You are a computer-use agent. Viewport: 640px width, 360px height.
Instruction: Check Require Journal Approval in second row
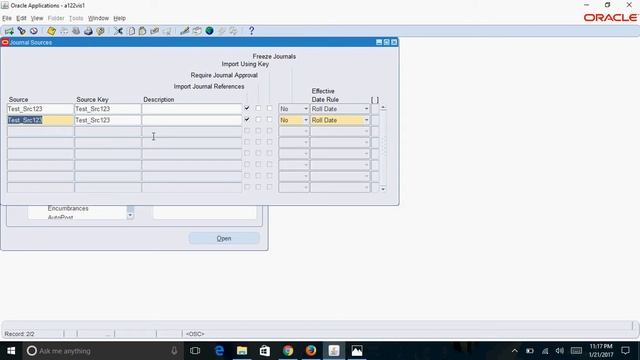pos(258,120)
